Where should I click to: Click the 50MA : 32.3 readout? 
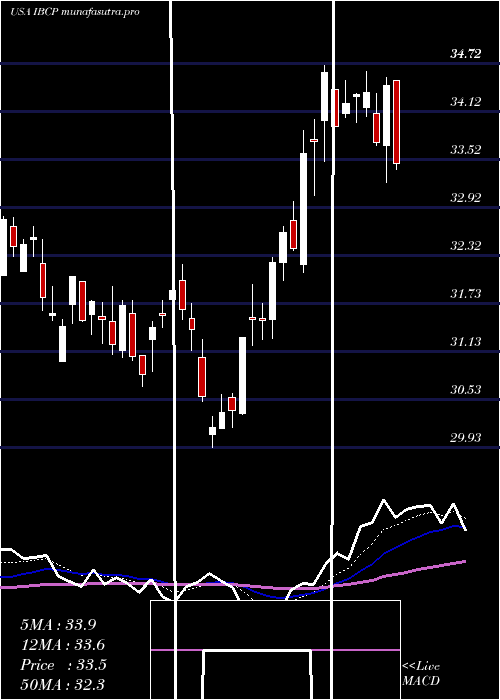coord(63,685)
